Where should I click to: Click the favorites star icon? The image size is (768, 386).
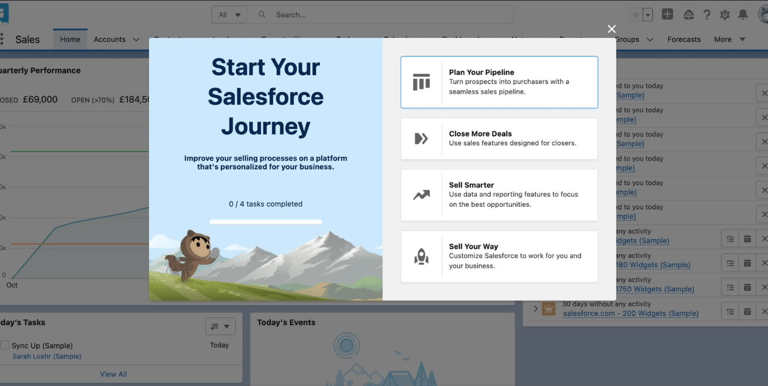(x=636, y=15)
